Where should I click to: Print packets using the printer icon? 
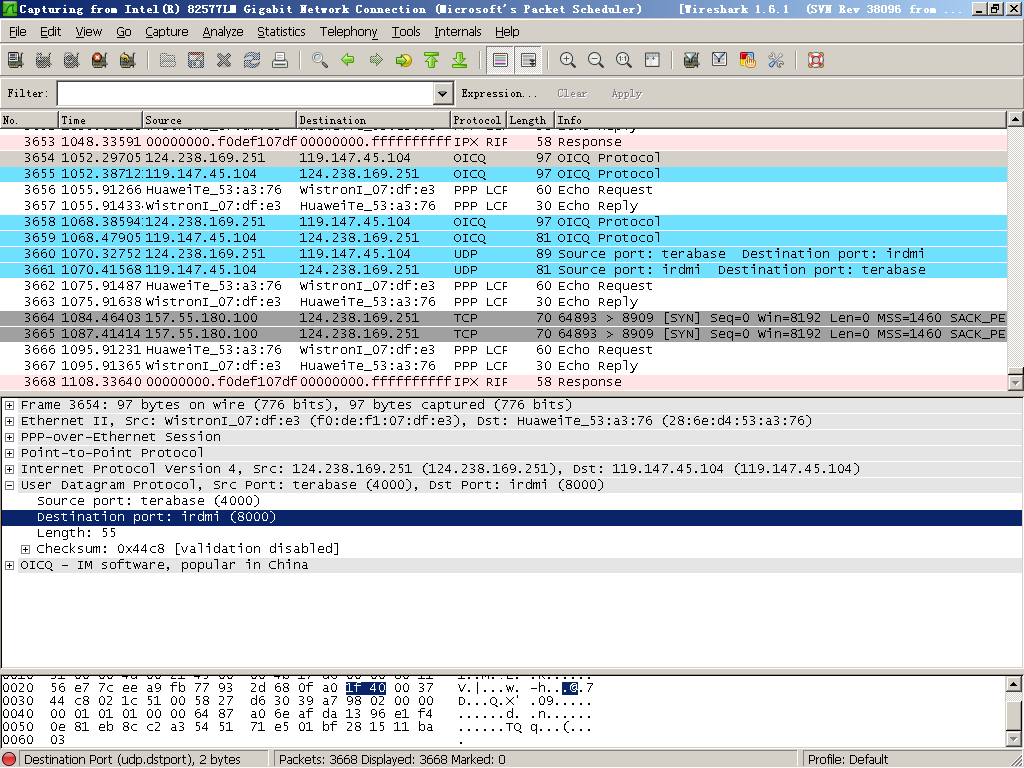tap(280, 61)
